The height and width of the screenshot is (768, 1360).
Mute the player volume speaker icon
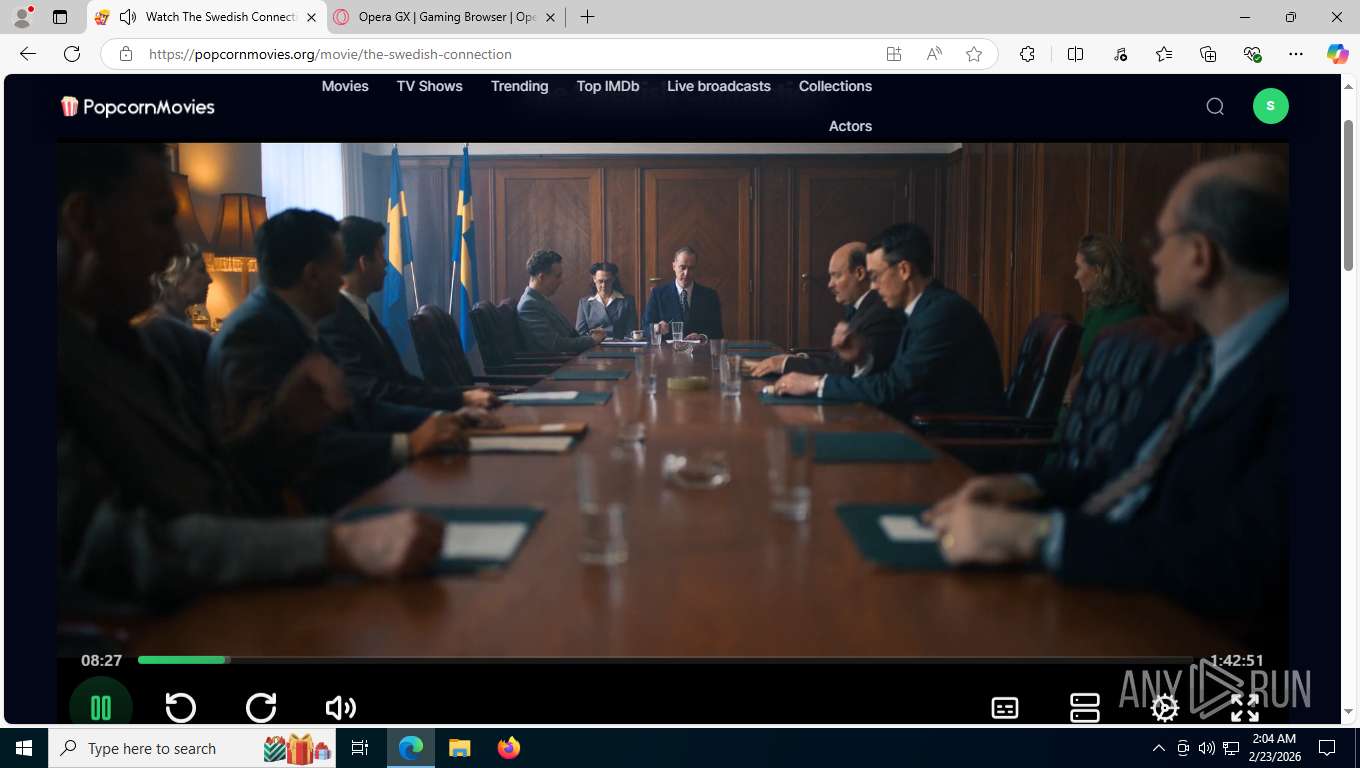coord(340,708)
